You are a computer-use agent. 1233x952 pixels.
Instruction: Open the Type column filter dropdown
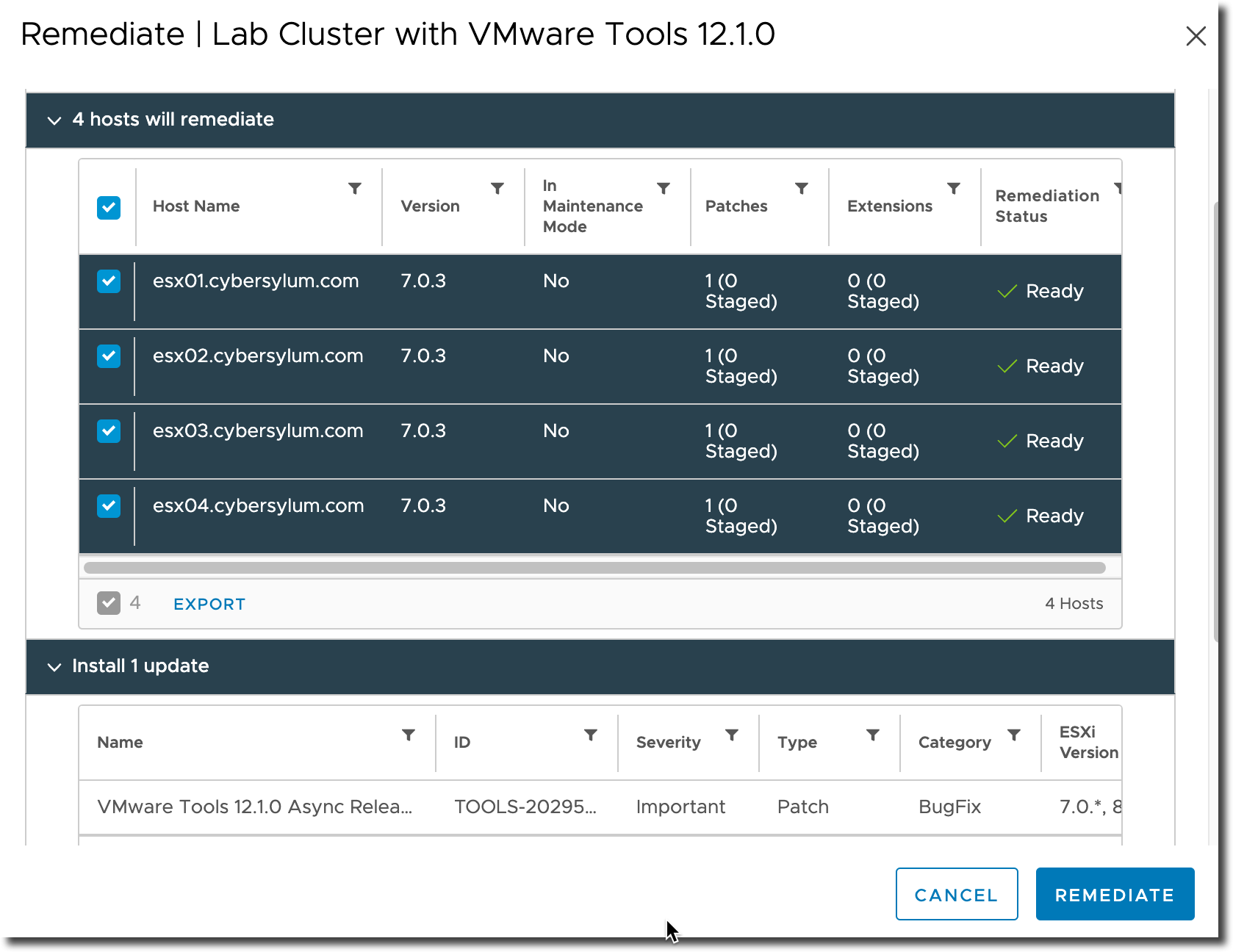[x=873, y=735]
